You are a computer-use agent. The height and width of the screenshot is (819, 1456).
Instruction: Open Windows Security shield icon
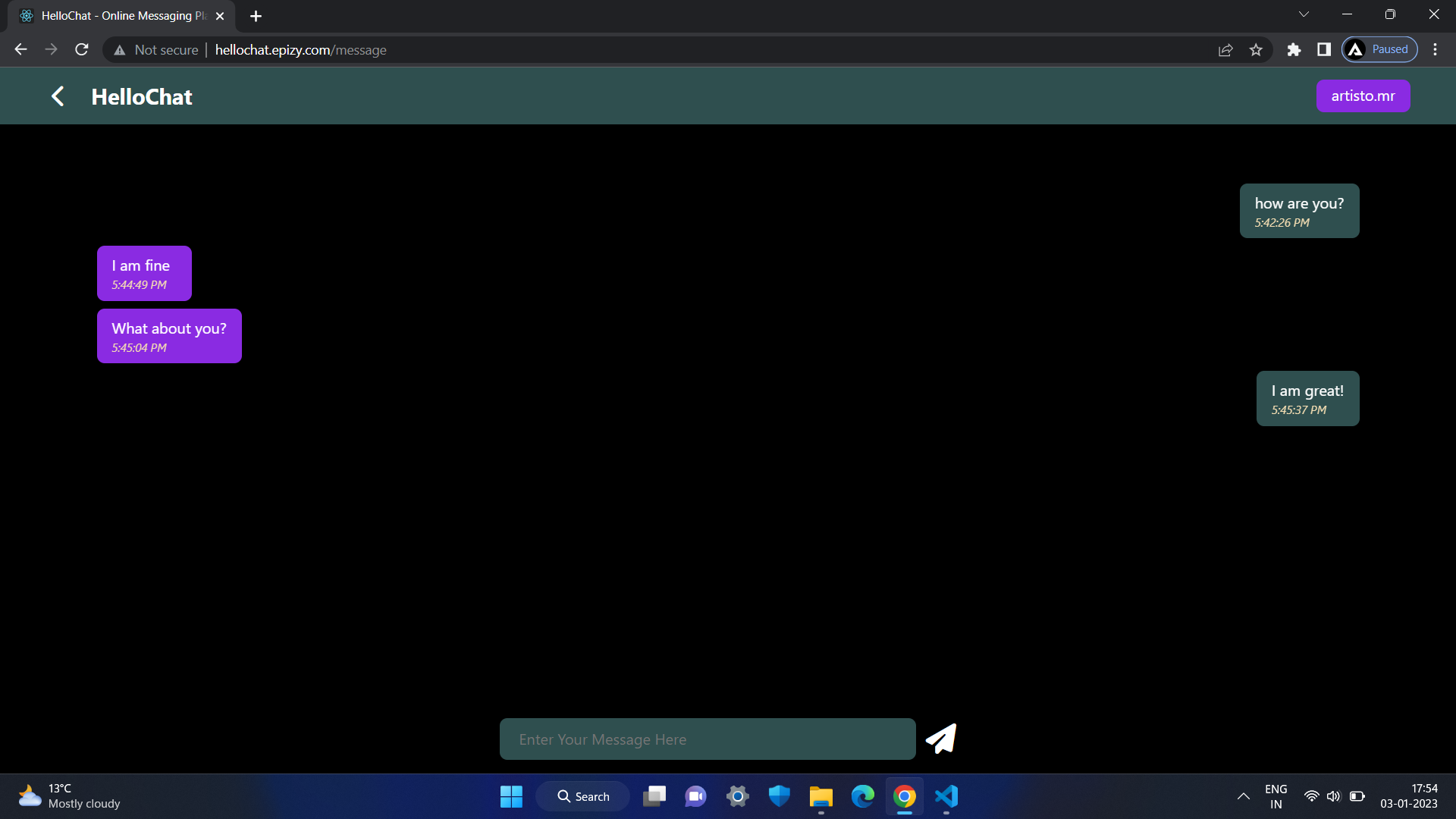click(x=779, y=796)
